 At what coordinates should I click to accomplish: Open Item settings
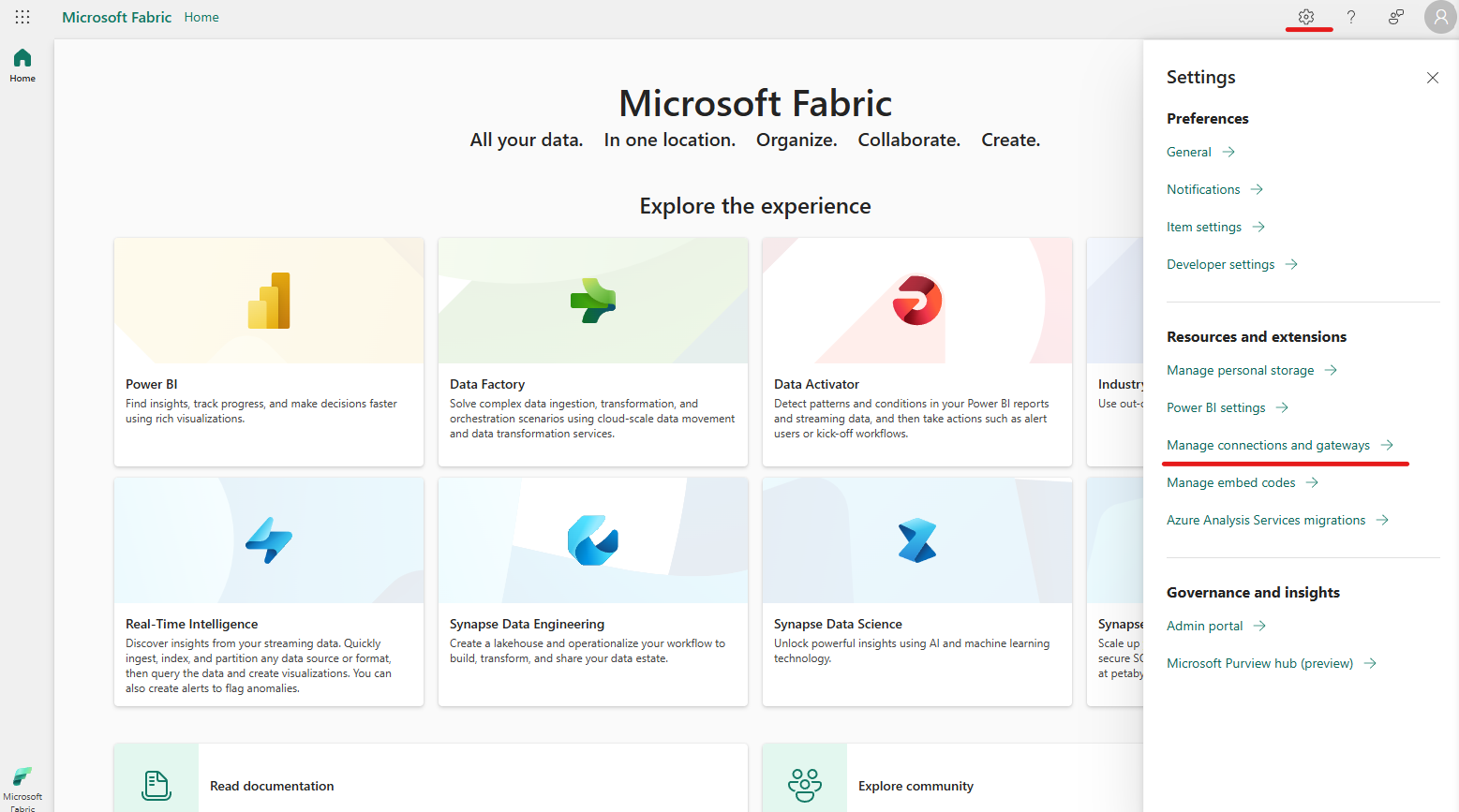click(1204, 227)
